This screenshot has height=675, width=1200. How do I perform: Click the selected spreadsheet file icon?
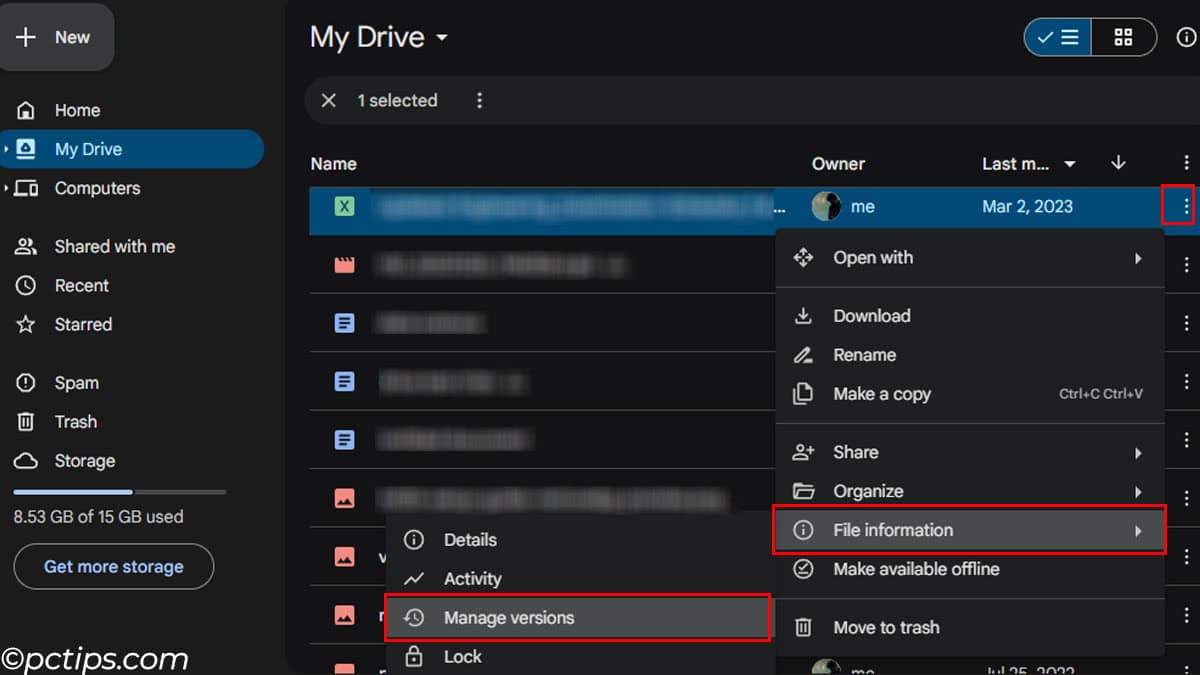pyautogui.click(x=344, y=207)
